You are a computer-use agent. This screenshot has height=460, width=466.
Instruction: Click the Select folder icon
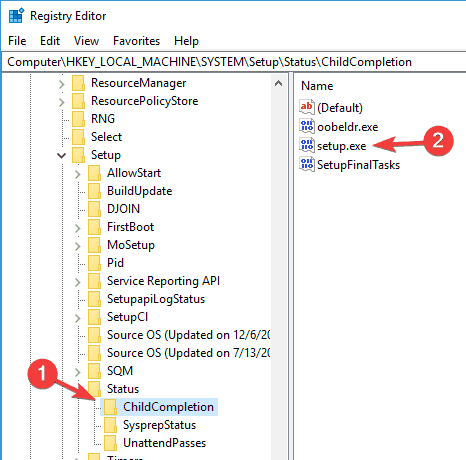pos(78,137)
